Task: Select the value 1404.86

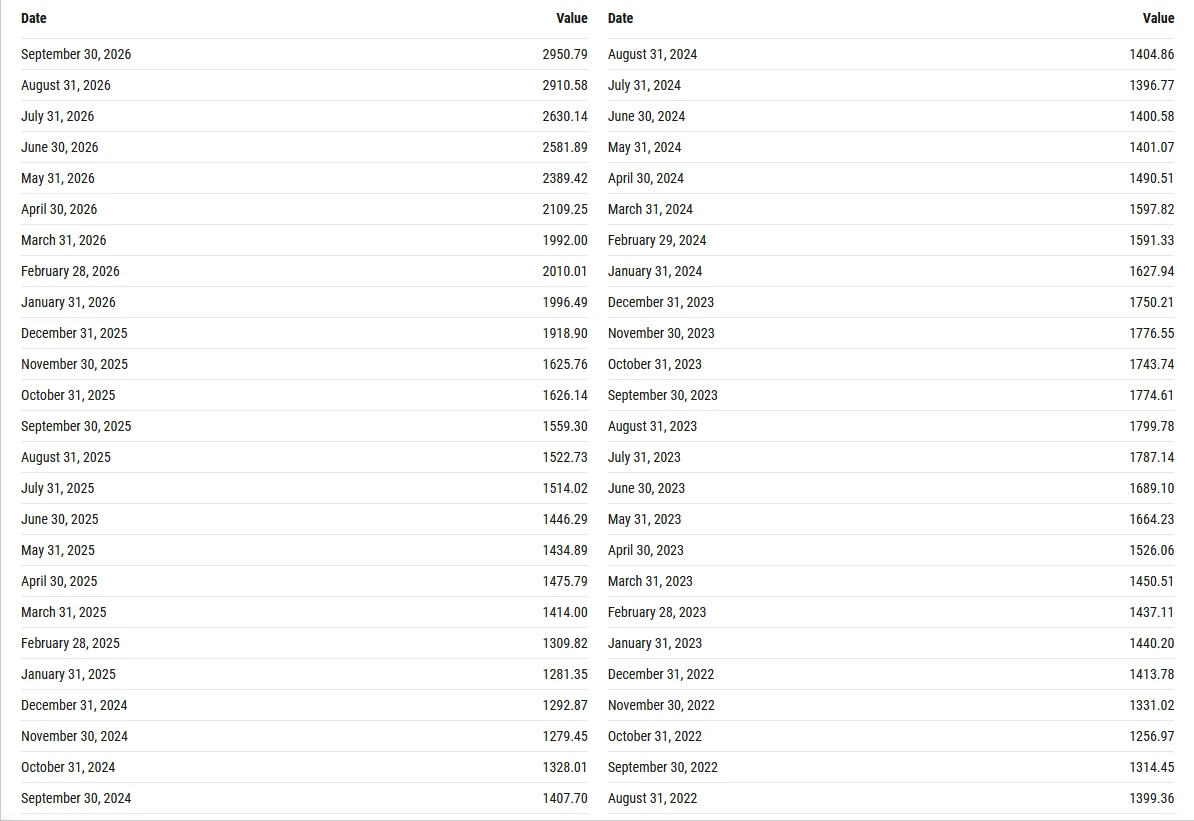Action: click(x=1151, y=54)
